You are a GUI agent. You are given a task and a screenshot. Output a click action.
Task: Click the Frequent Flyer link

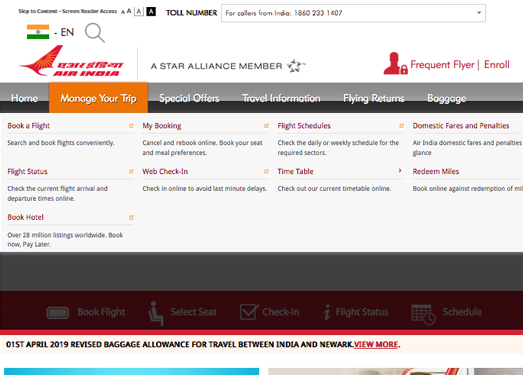[x=442, y=64]
